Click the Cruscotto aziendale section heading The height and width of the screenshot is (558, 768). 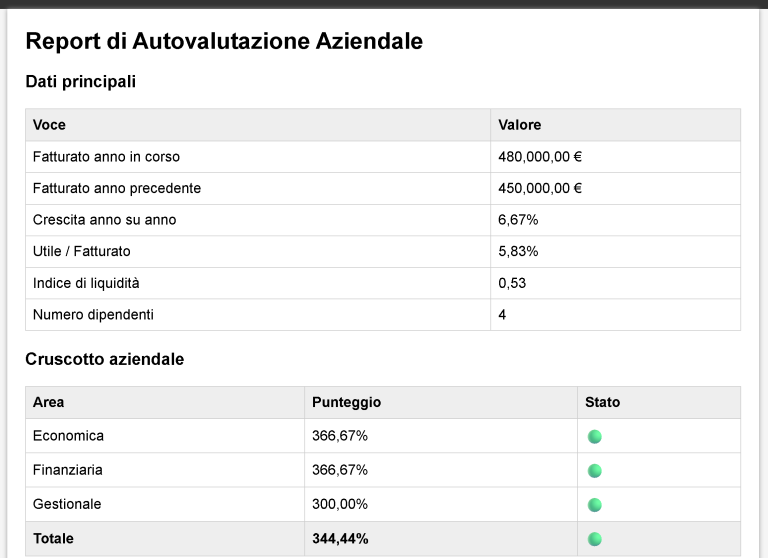104,359
